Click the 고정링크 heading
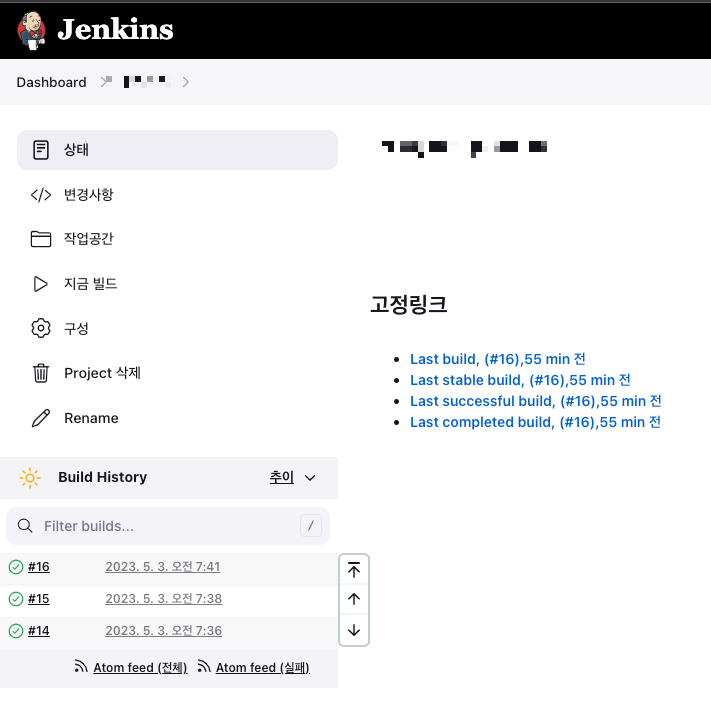711x717 pixels. (409, 305)
